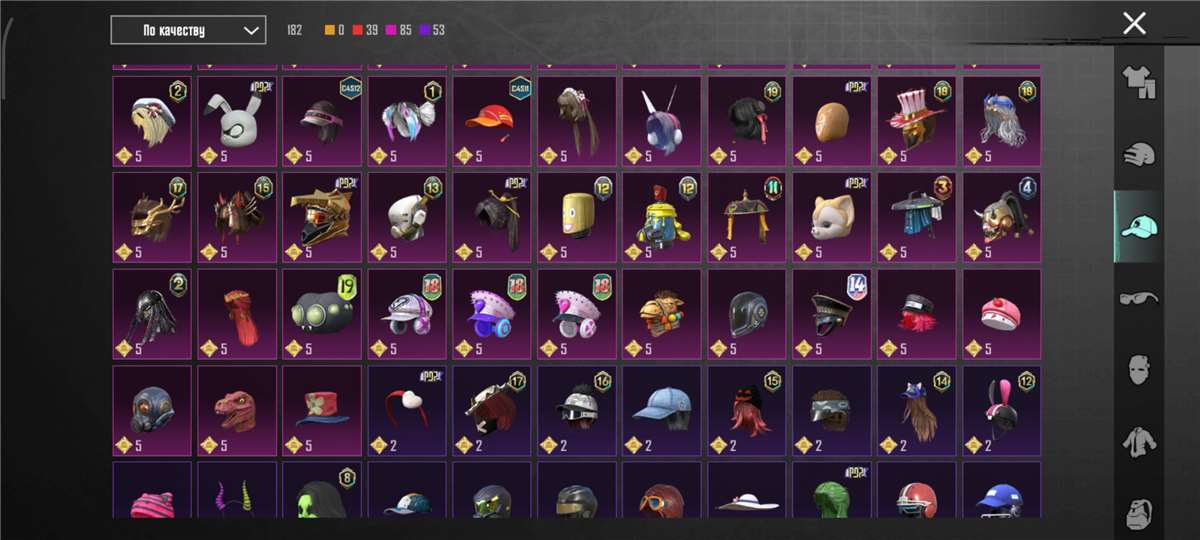Open the outfit sets category icon
This screenshot has width=1200, height=540.
coord(1138,83)
